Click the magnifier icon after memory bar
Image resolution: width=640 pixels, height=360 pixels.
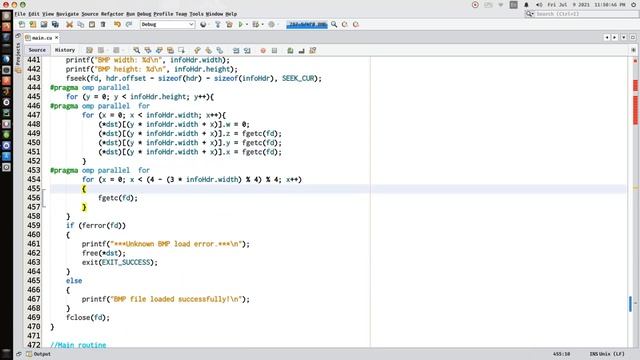pos(334,24)
